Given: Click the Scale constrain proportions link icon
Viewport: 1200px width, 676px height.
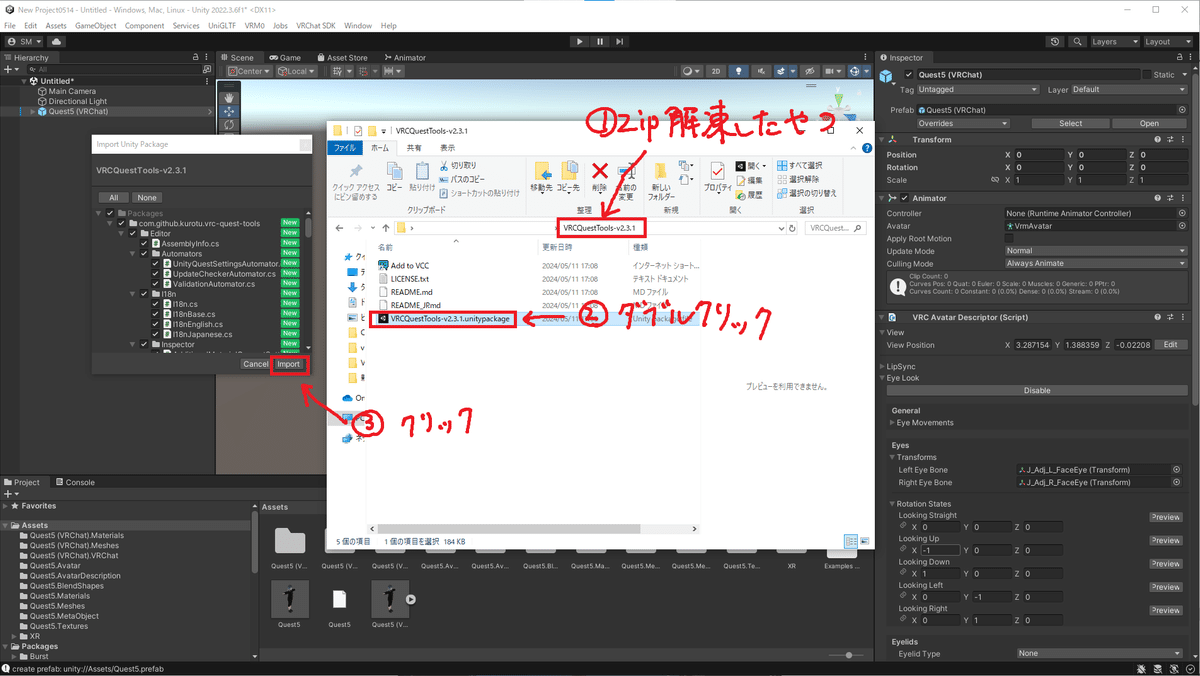Looking at the screenshot, I should coord(994,180).
